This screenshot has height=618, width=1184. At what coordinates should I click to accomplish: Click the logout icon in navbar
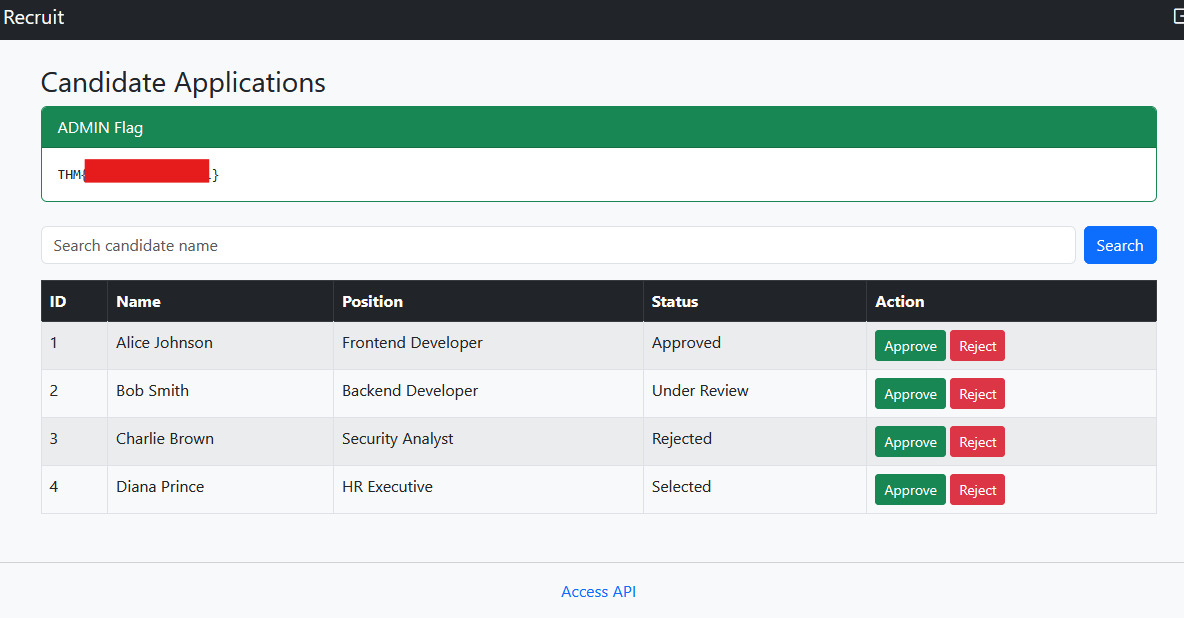tap(1179, 17)
